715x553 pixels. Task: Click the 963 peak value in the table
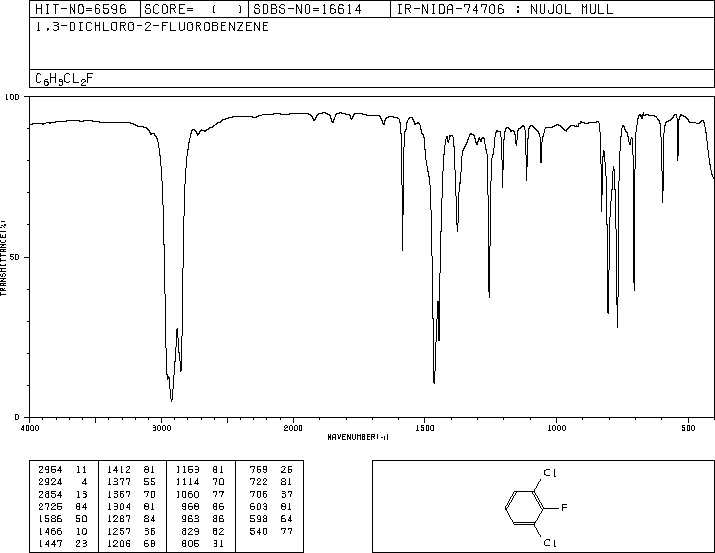coord(191,519)
